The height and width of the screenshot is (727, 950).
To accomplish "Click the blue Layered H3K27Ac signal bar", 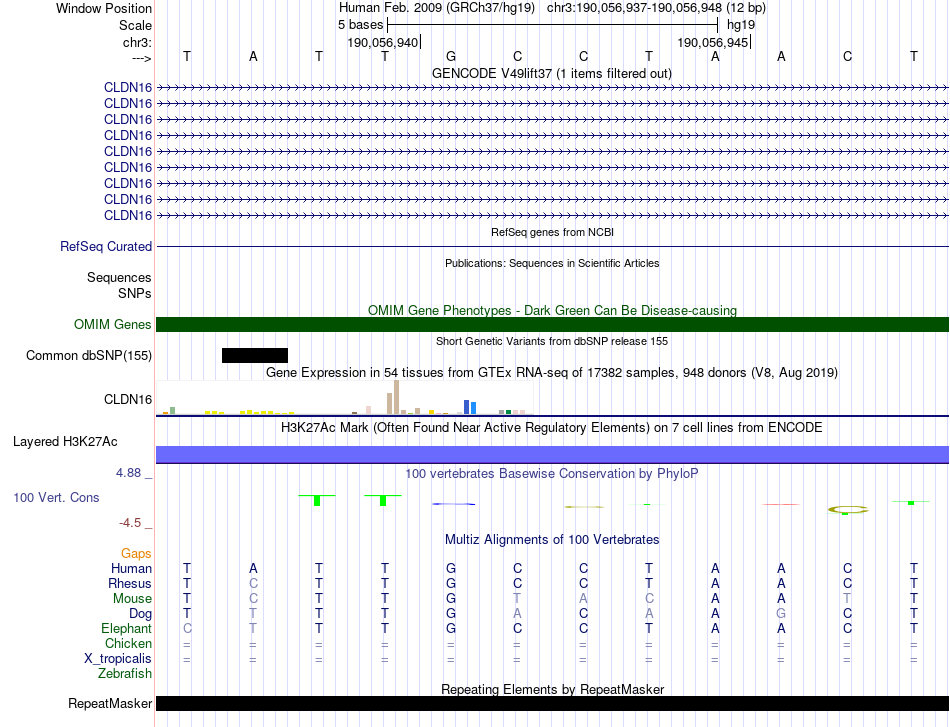I will (553, 455).
